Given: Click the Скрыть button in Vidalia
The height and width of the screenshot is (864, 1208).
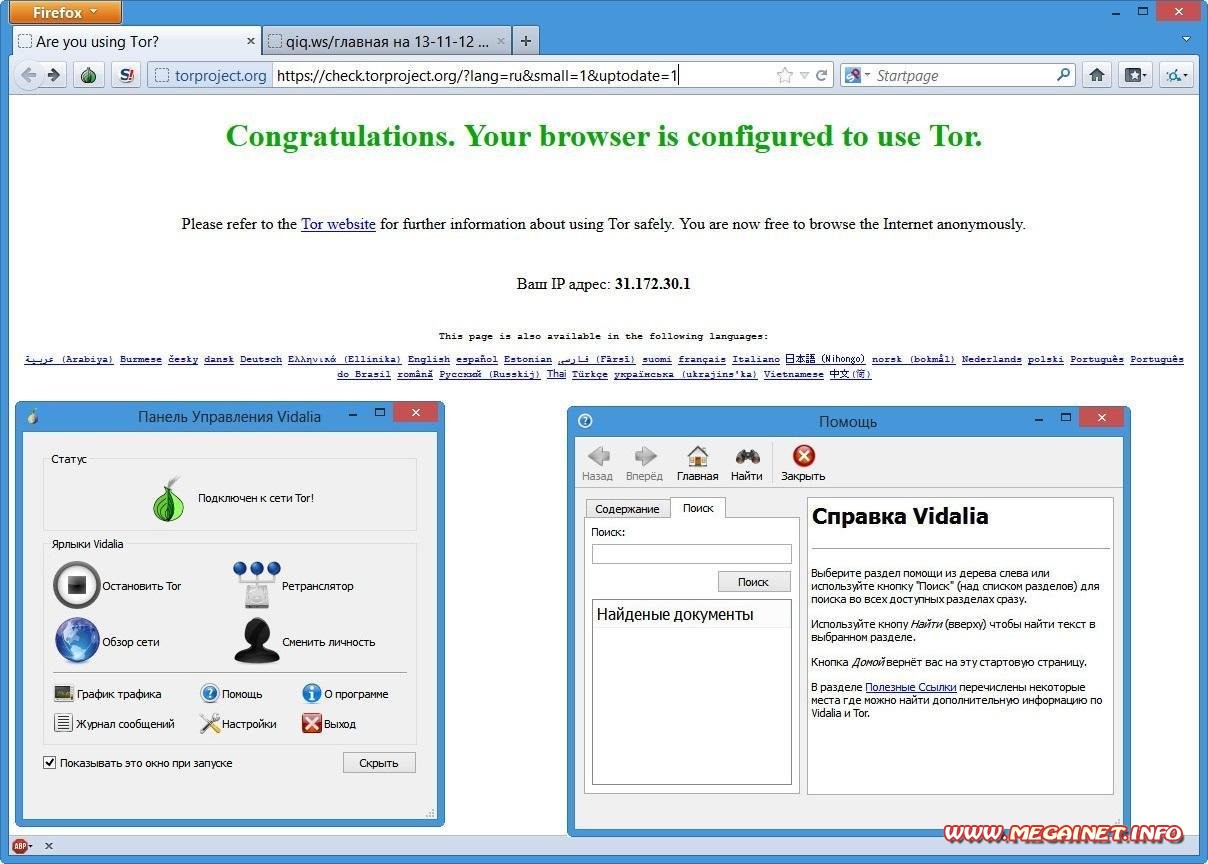Looking at the screenshot, I should pos(379,763).
